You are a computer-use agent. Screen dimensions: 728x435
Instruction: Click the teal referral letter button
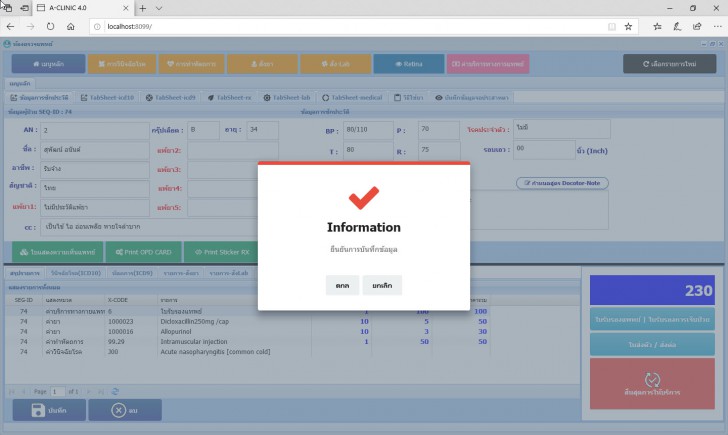point(652,344)
